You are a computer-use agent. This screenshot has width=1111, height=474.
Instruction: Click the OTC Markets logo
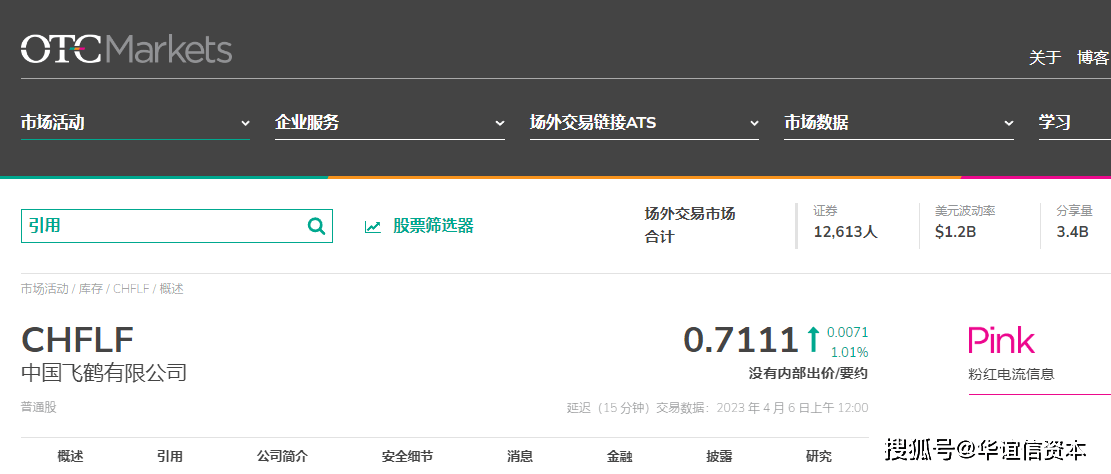click(x=126, y=49)
